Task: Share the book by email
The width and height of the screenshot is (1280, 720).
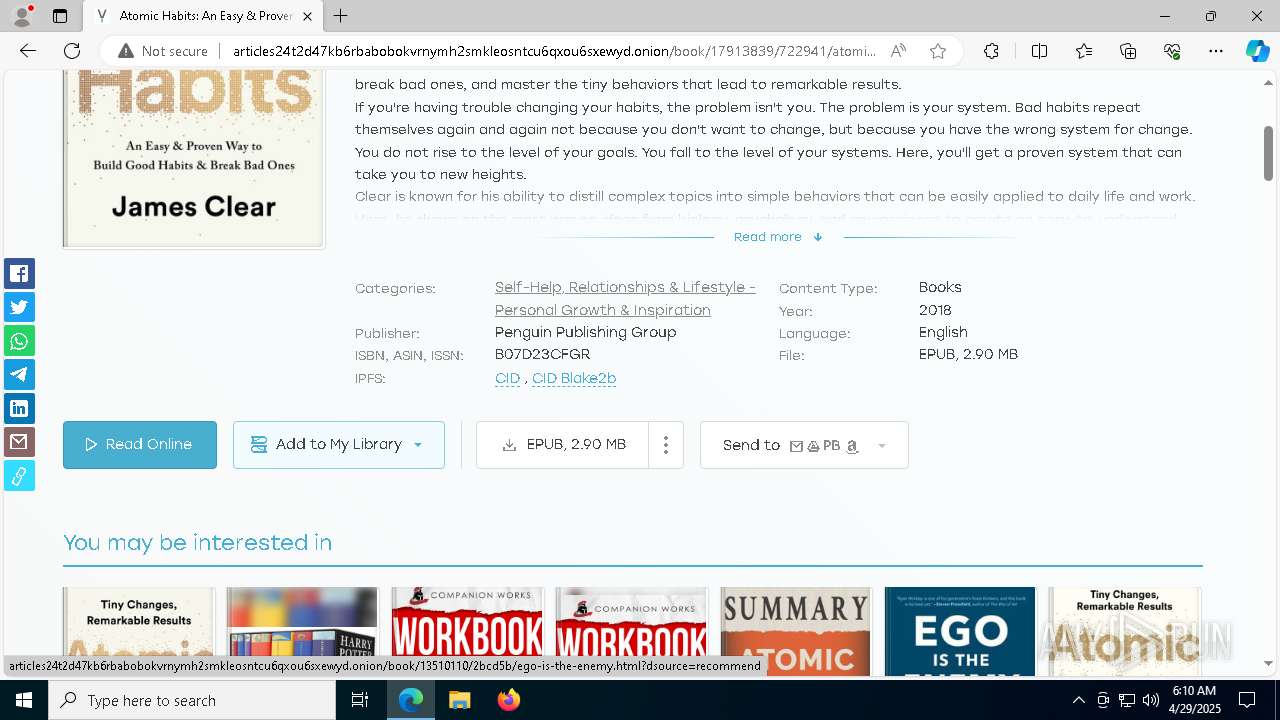Action: 19,441
